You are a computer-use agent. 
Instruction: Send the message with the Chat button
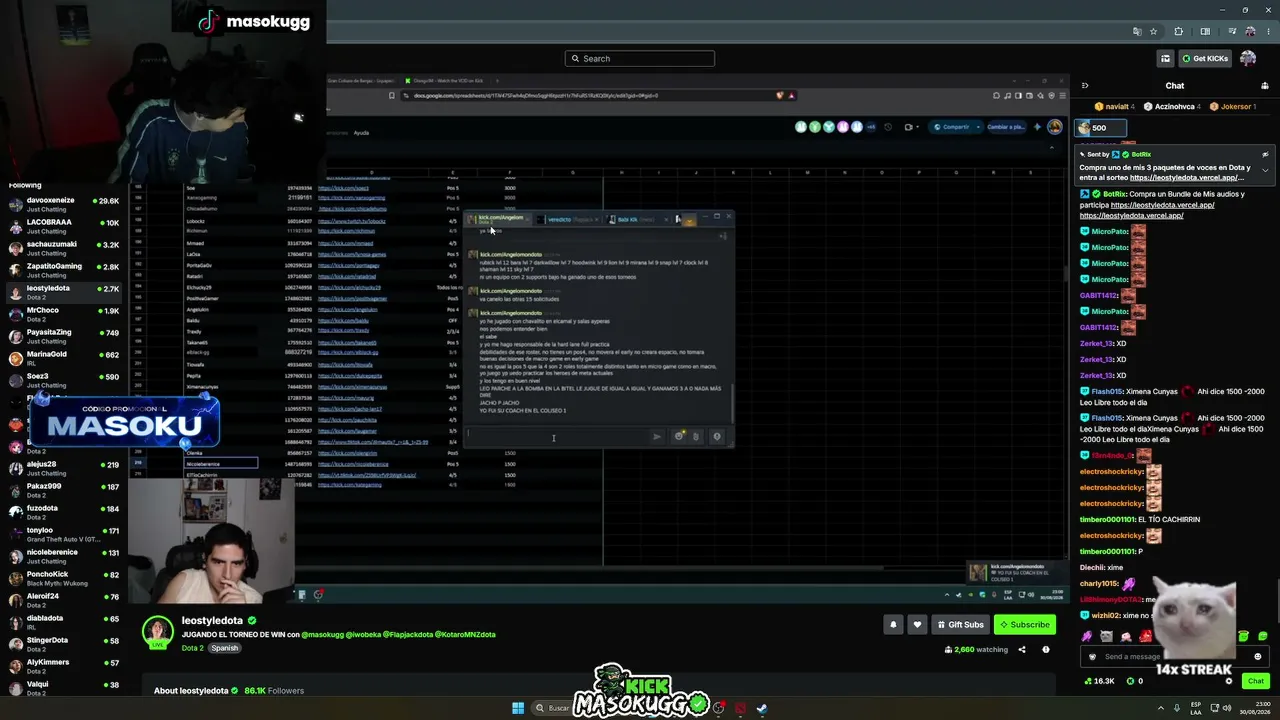(1256, 681)
